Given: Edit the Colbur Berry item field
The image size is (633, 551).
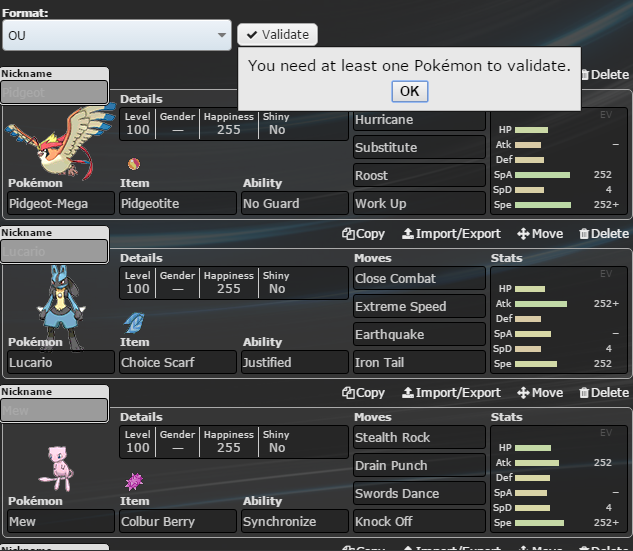Looking at the screenshot, I should click(x=178, y=521).
